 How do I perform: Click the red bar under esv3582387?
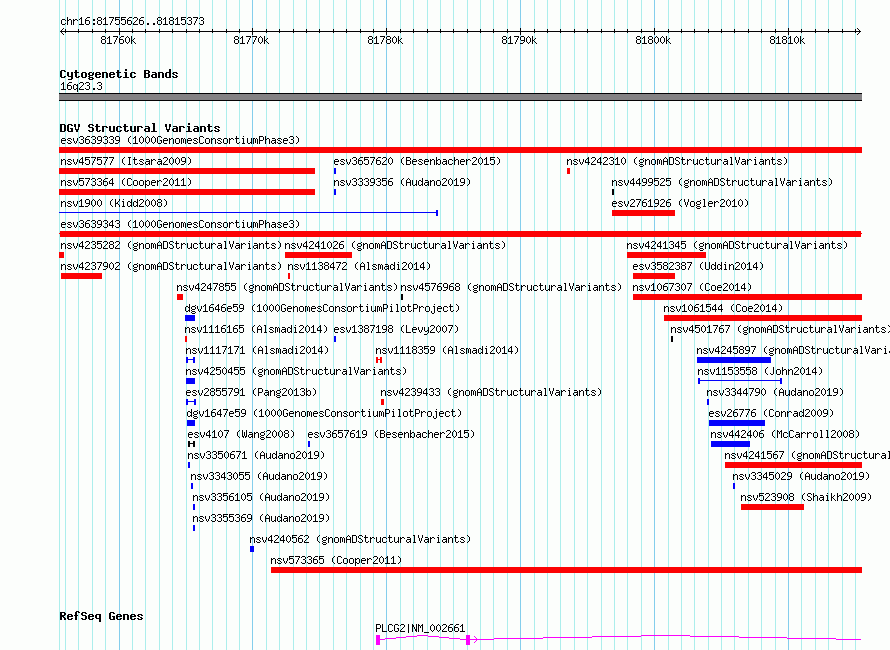click(x=654, y=276)
